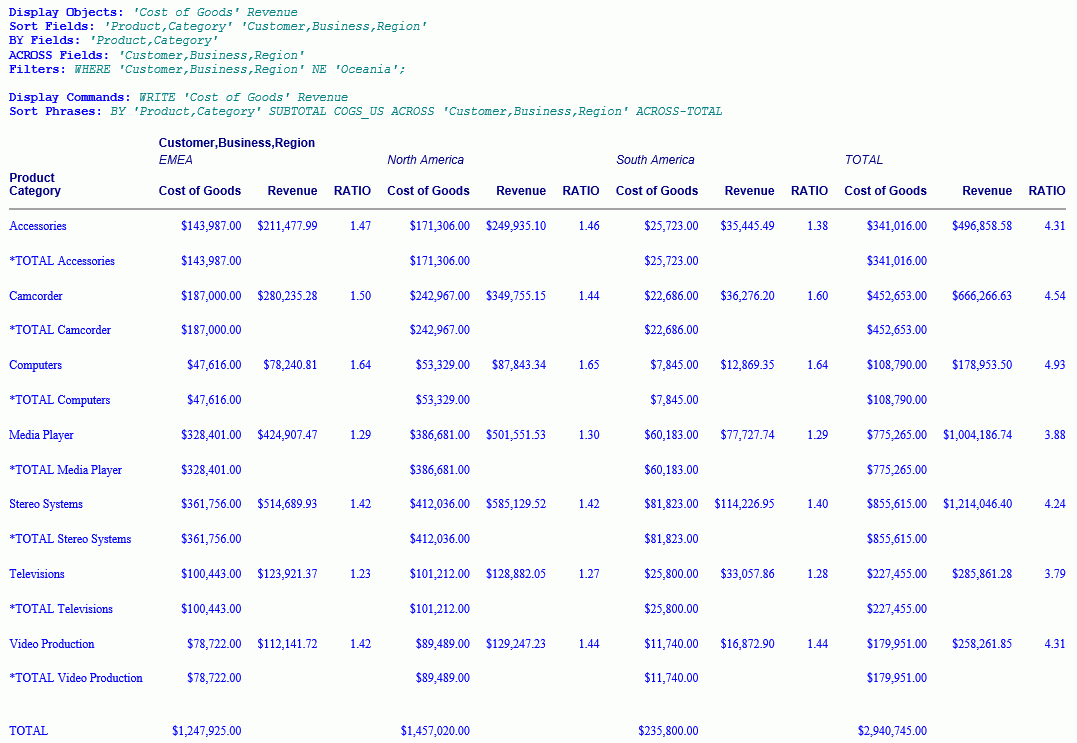Open the Stereo Systems category link

click(x=46, y=504)
